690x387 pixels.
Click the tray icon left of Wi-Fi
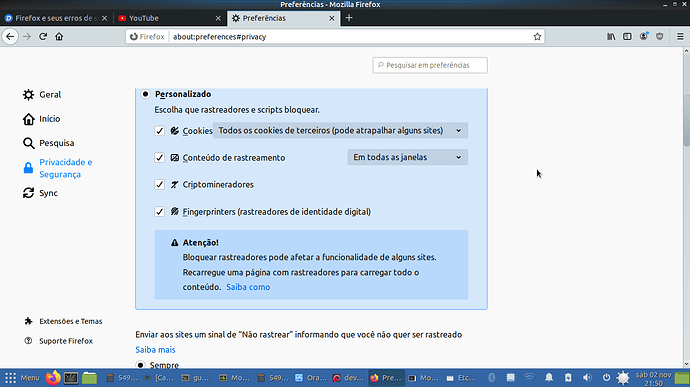pos(510,378)
